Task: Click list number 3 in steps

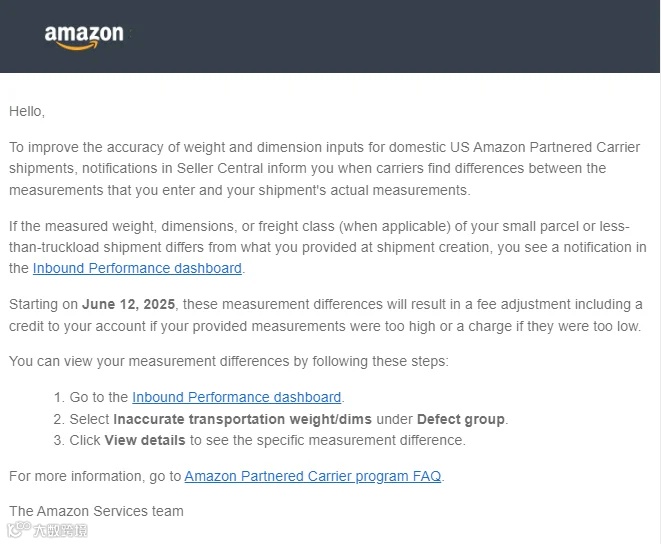Action: pyautogui.click(x=58, y=440)
